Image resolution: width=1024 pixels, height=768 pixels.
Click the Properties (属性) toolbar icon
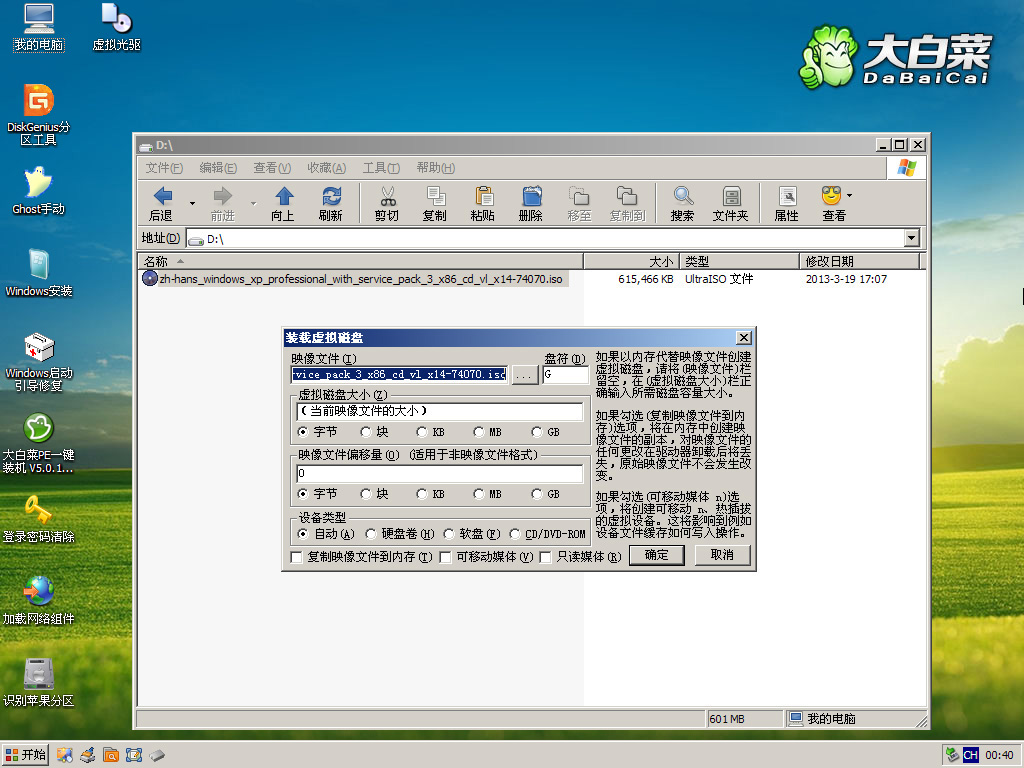click(787, 203)
